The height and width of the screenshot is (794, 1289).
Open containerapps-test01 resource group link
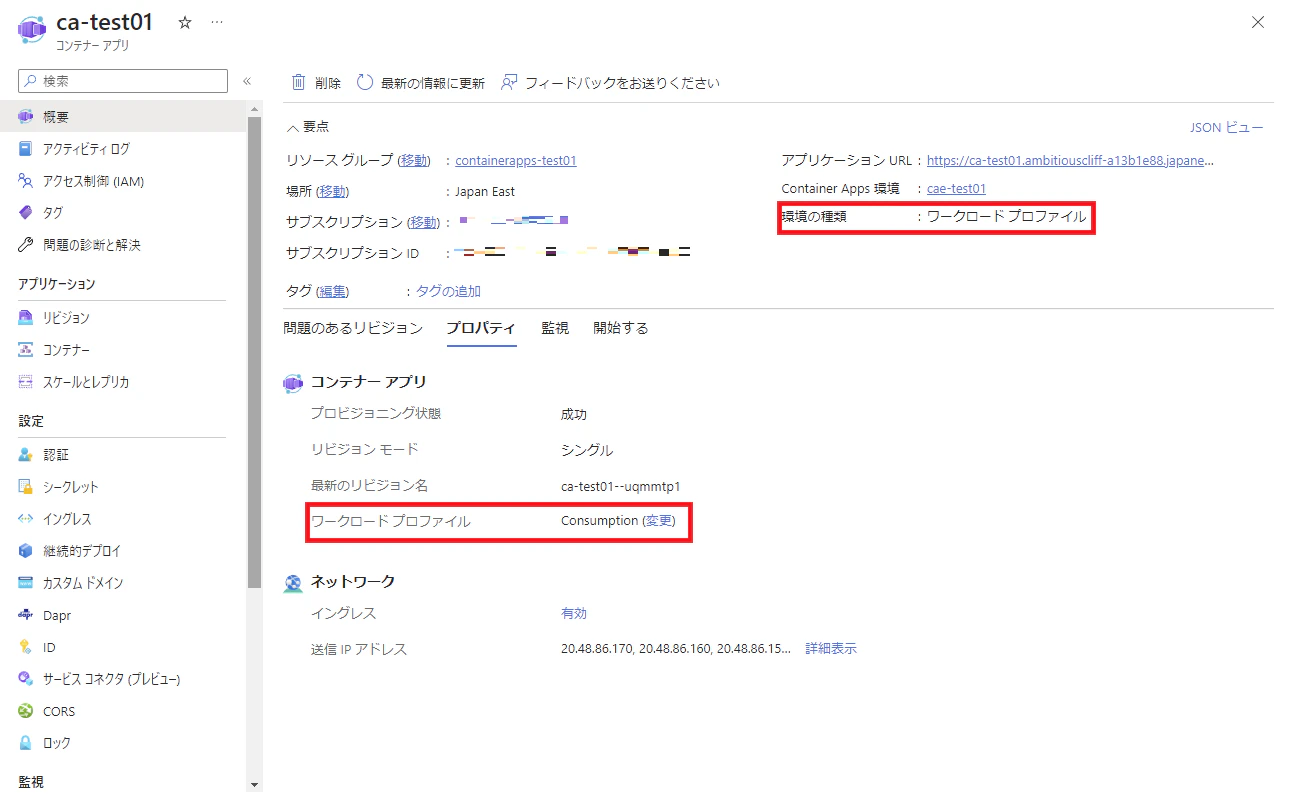516,160
